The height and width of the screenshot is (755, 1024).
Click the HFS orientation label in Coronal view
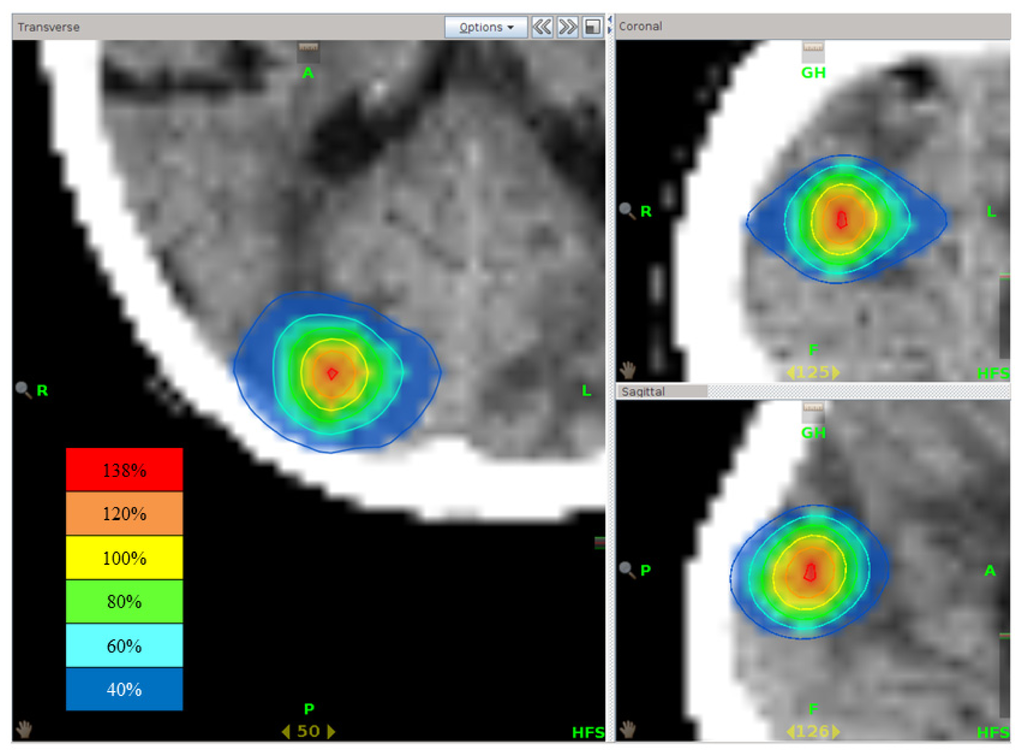tap(993, 374)
